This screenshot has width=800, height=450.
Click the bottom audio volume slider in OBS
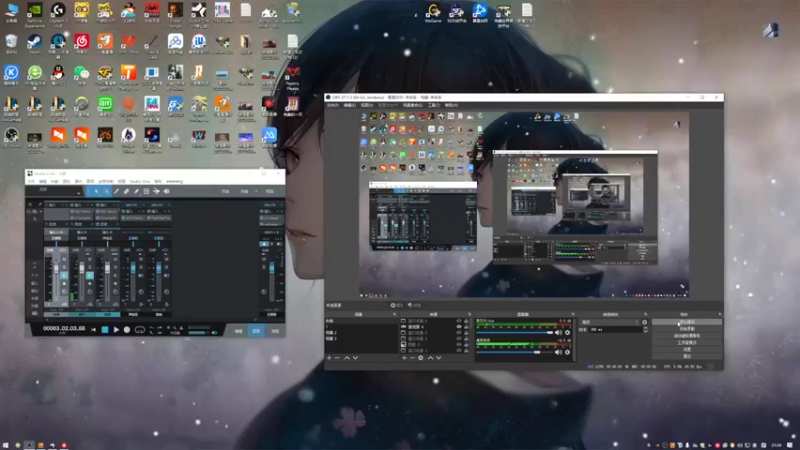[x=515, y=352]
